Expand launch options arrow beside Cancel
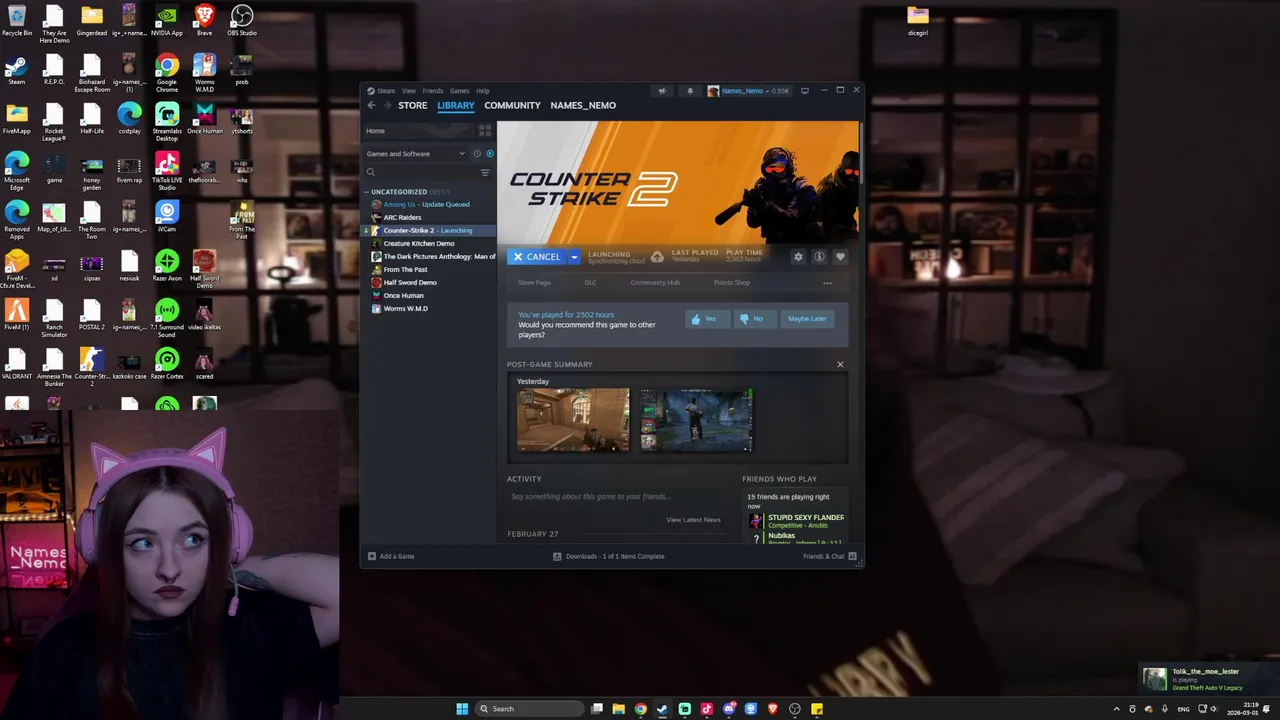Screen dimensions: 1280x720 574,257
